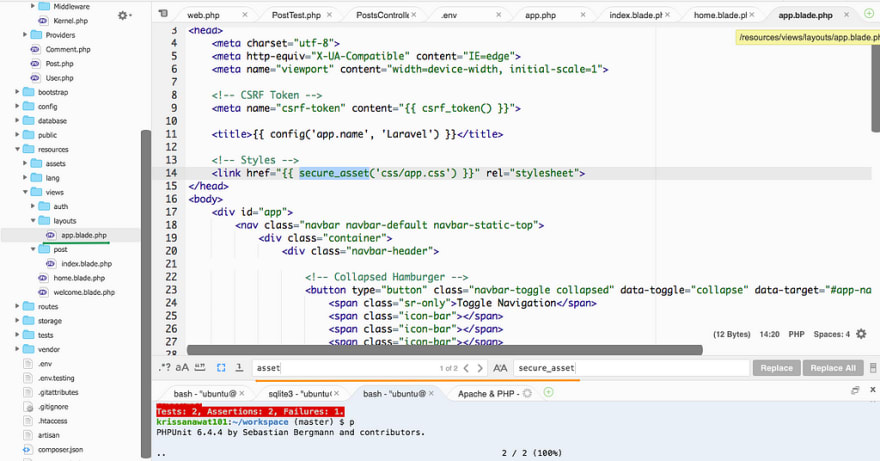Open composer.json in file tree
Screen dimensions: 880x461
(x=60, y=449)
